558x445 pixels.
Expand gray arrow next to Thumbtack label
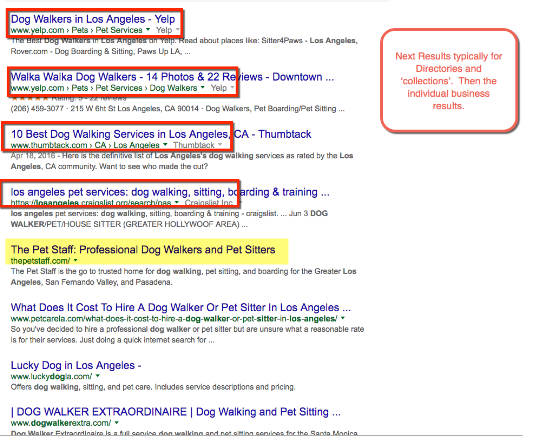[x=220, y=145]
